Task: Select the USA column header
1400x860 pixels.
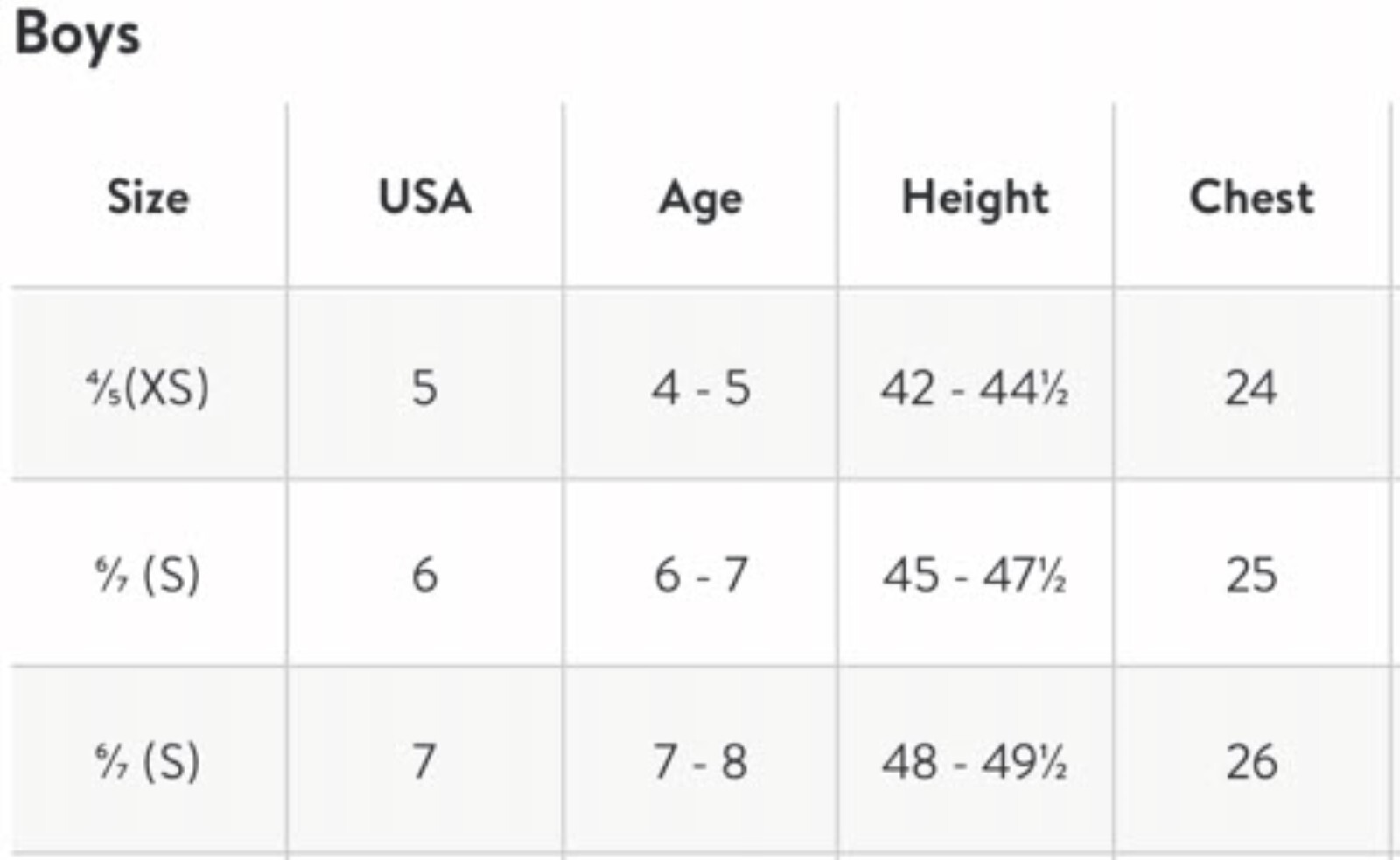Action: (424, 197)
